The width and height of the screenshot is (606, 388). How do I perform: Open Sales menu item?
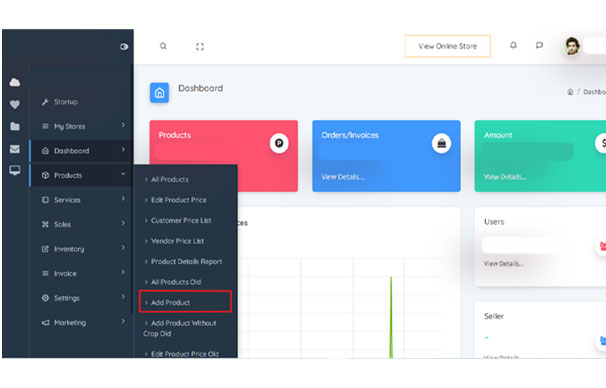tap(62, 225)
